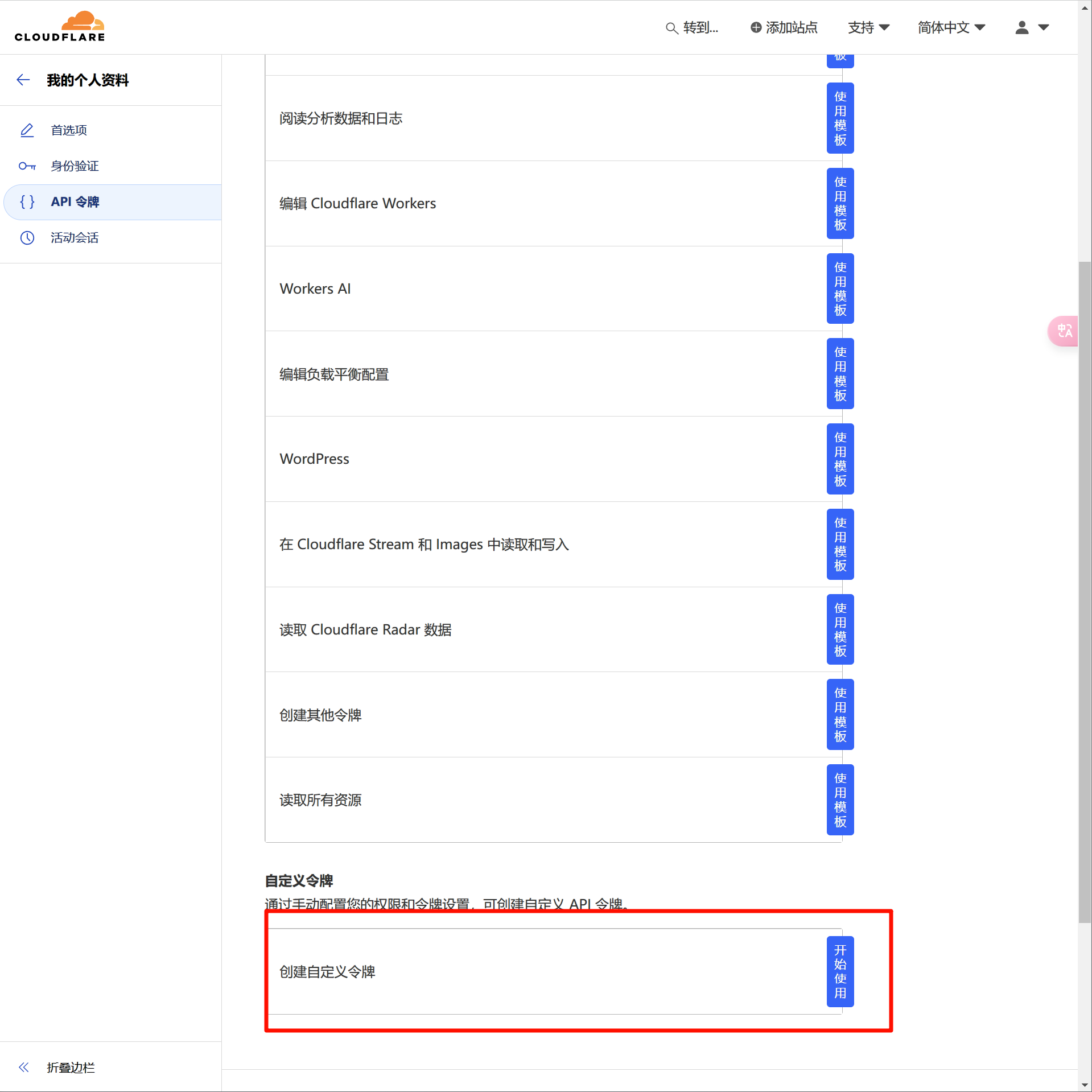The height and width of the screenshot is (1092, 1092).
Task: Use template for Workers AI
Action: (x=840, y=289)
